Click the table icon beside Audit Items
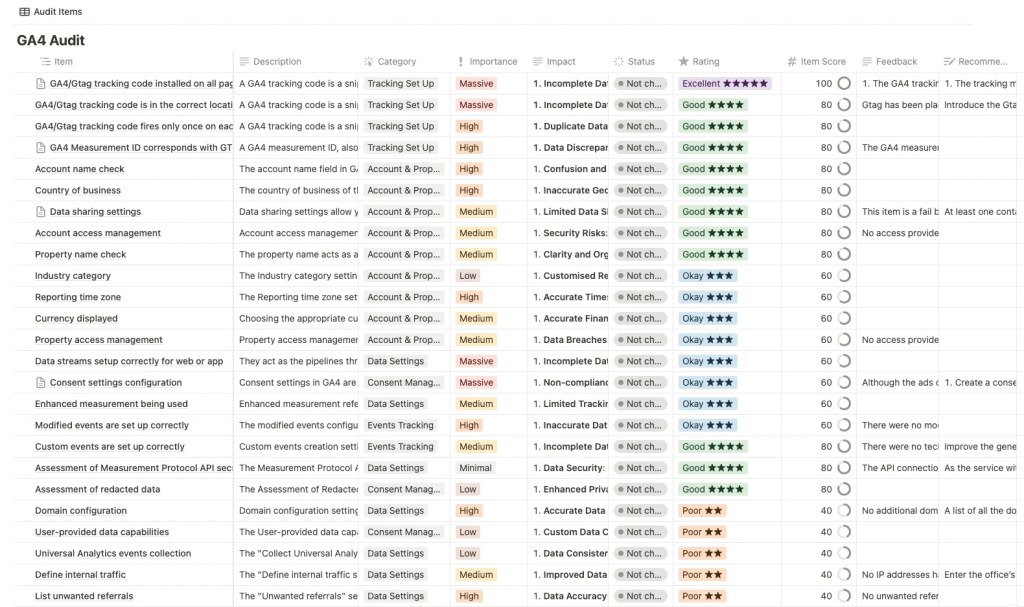The image size is (1024, 607). pyautogui.click(x=25, y=12)
